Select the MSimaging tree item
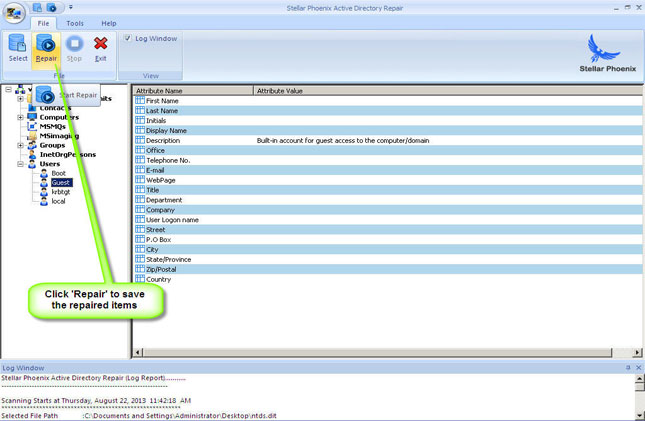 (x=59, y=136)
